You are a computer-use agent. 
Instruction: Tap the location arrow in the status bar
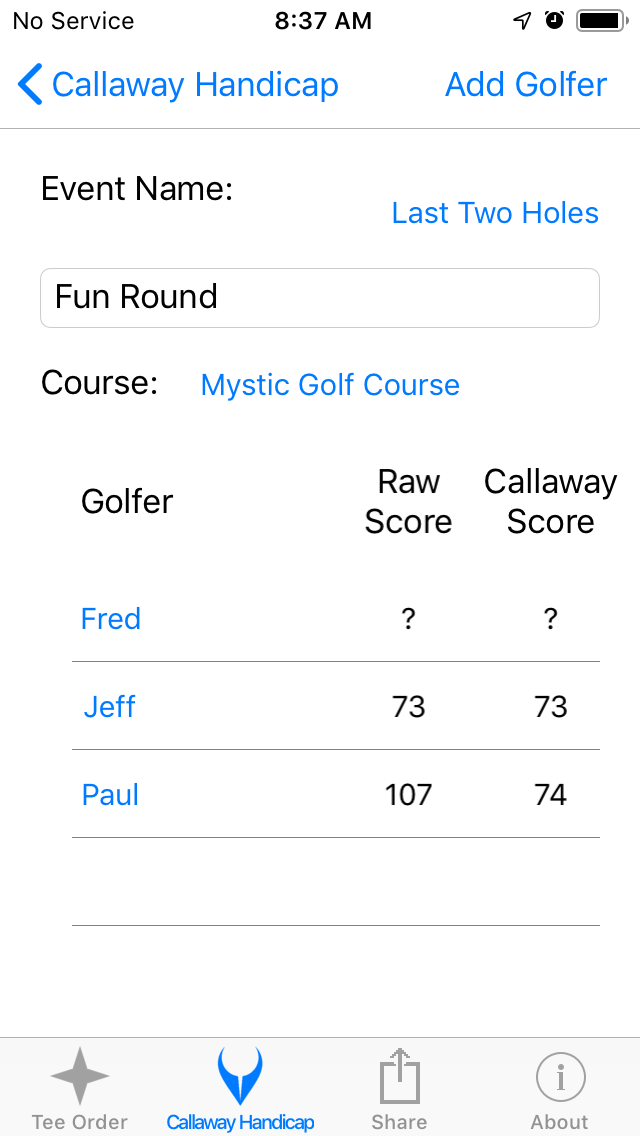point(519,19)
